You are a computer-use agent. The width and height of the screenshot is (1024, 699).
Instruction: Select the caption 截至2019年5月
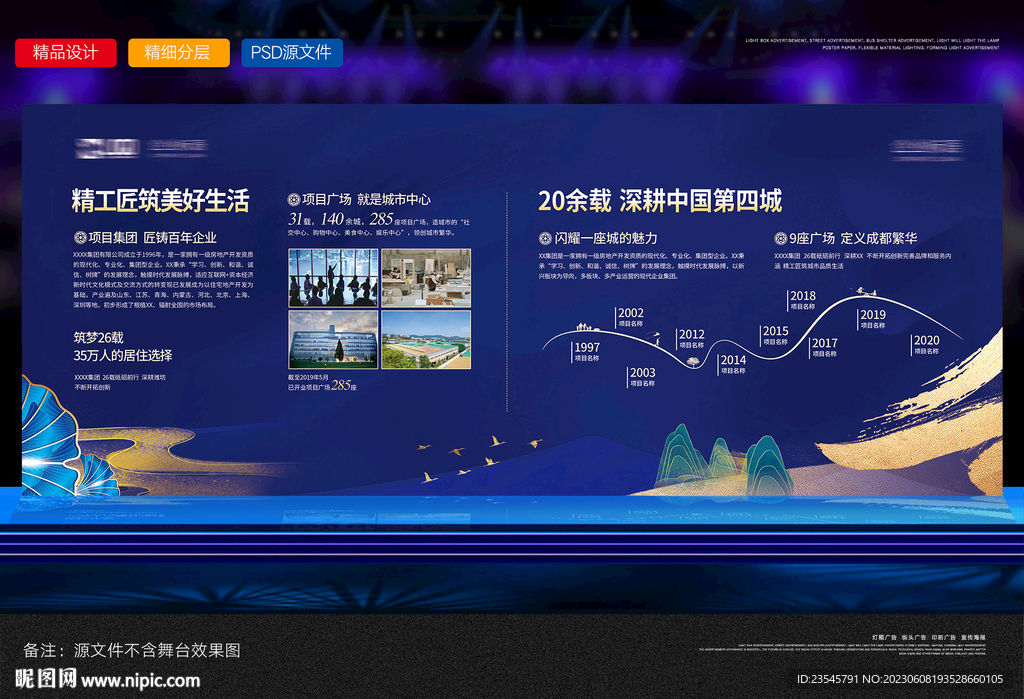308,377
